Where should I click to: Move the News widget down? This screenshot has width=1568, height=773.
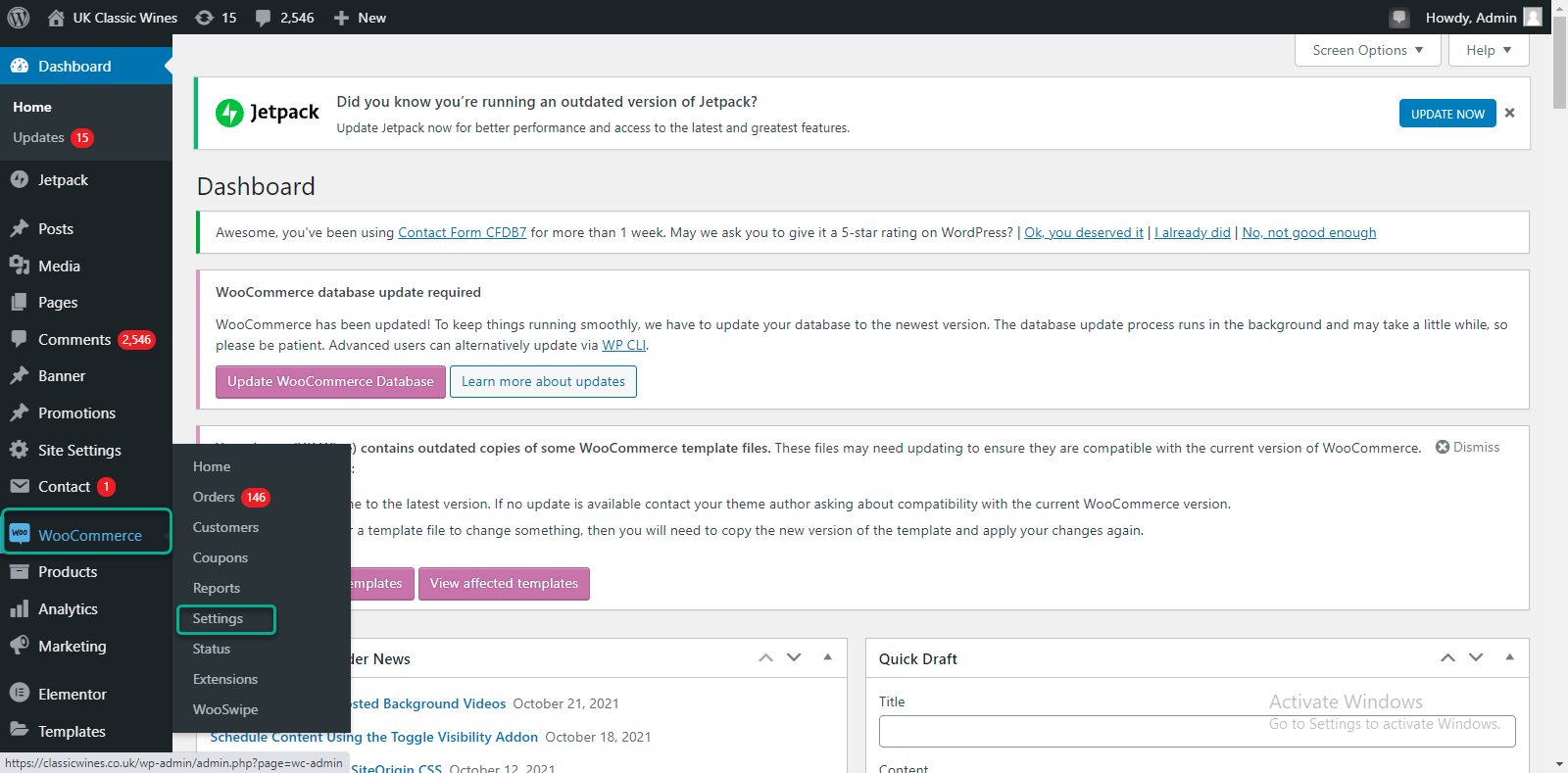[794, 657]
